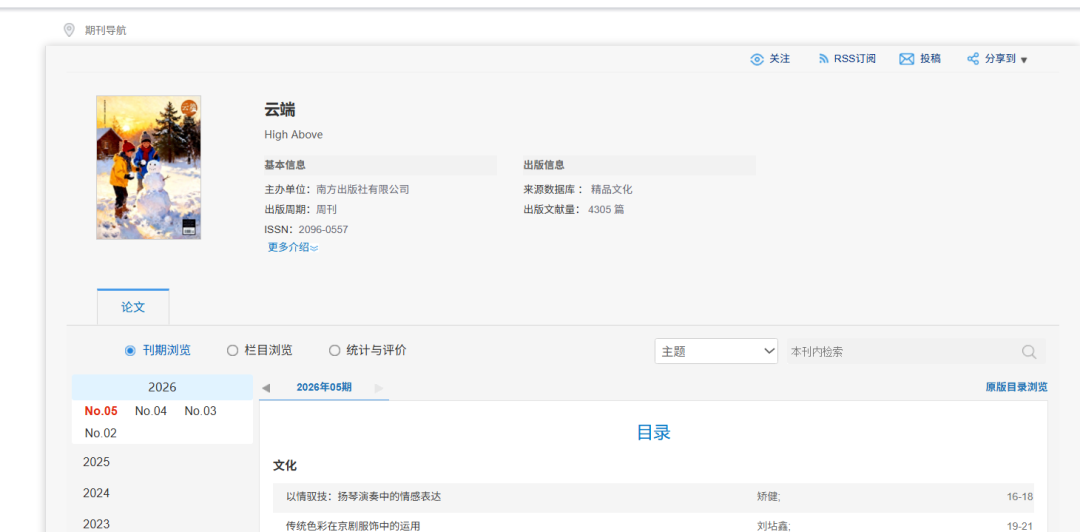Click the 云端 journal cover thumbnail
1080x532 pixels.
(x=149, y=167)
